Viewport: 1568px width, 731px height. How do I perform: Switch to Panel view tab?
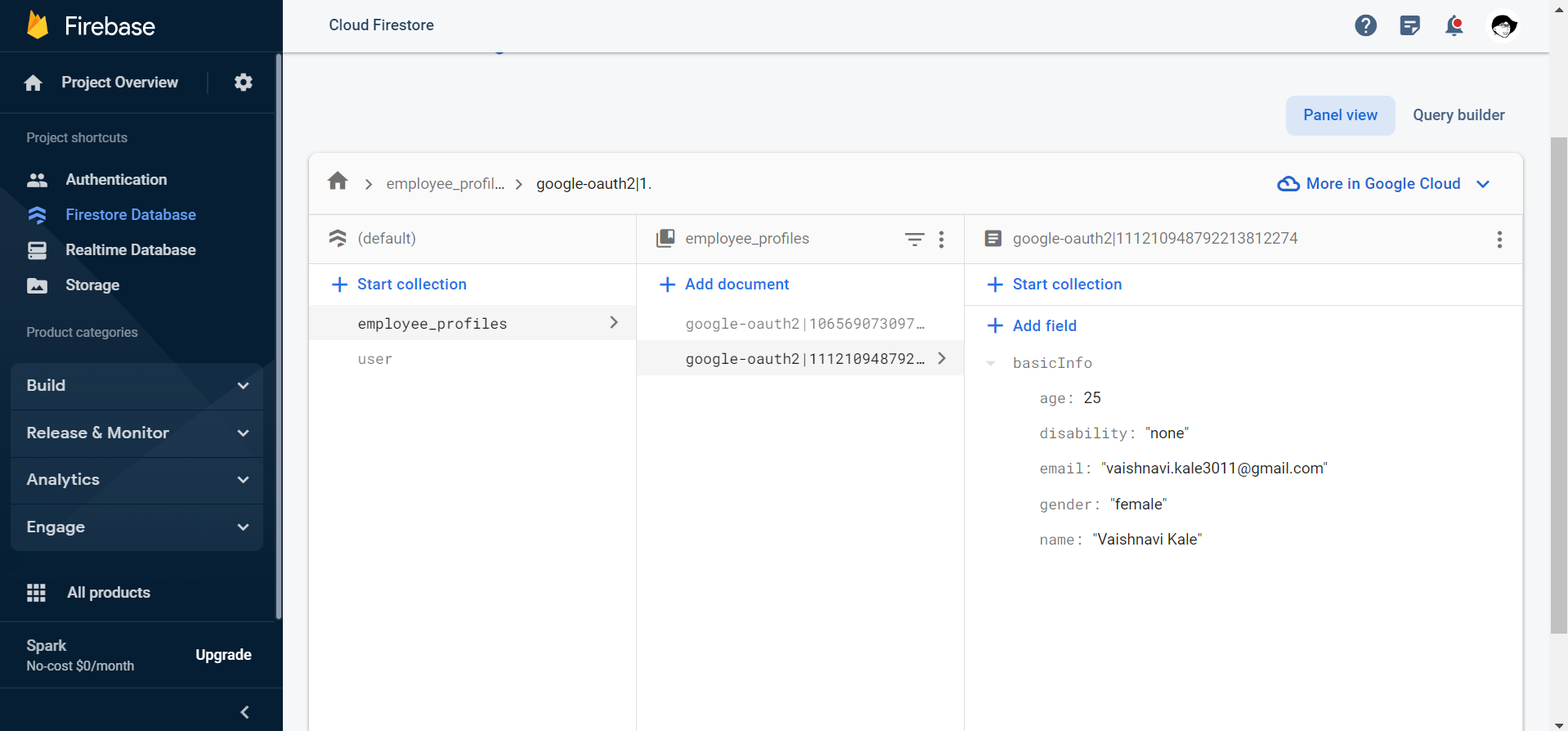[x=1340, y=115]
